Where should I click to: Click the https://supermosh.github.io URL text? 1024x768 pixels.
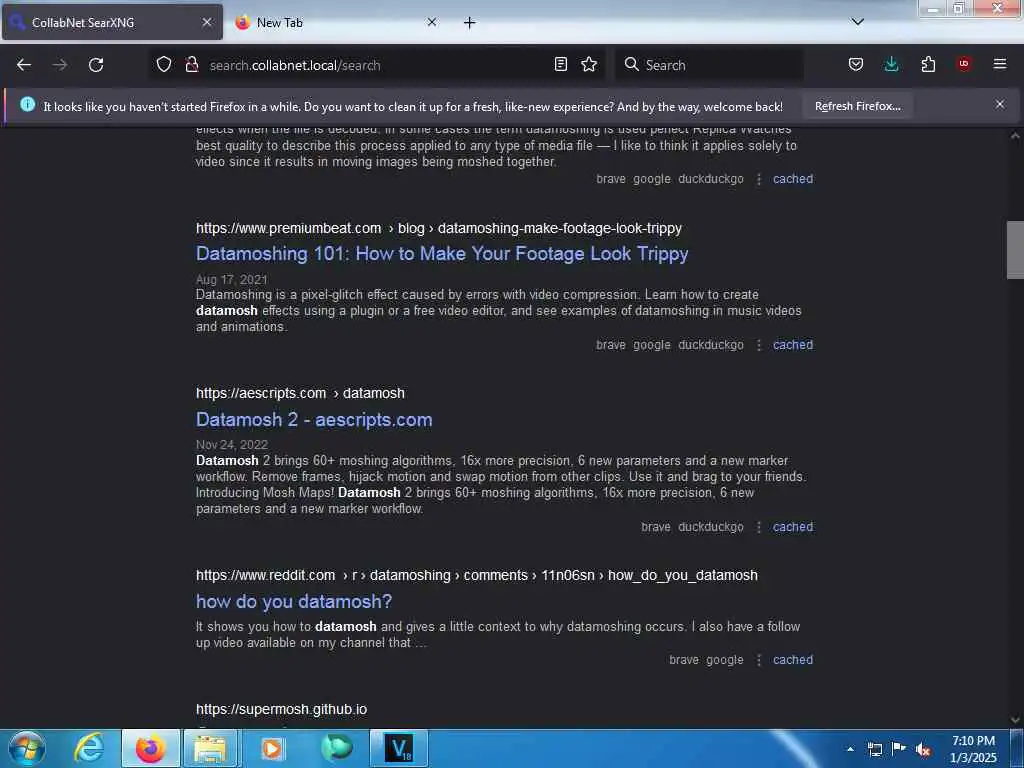point(281,709)
